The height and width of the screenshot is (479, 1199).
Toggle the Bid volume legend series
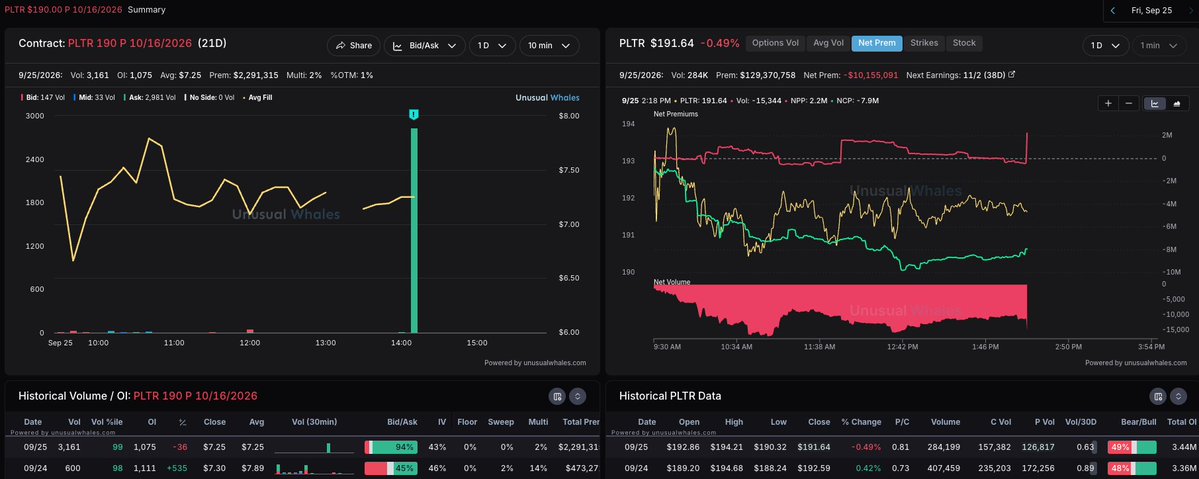43,98
